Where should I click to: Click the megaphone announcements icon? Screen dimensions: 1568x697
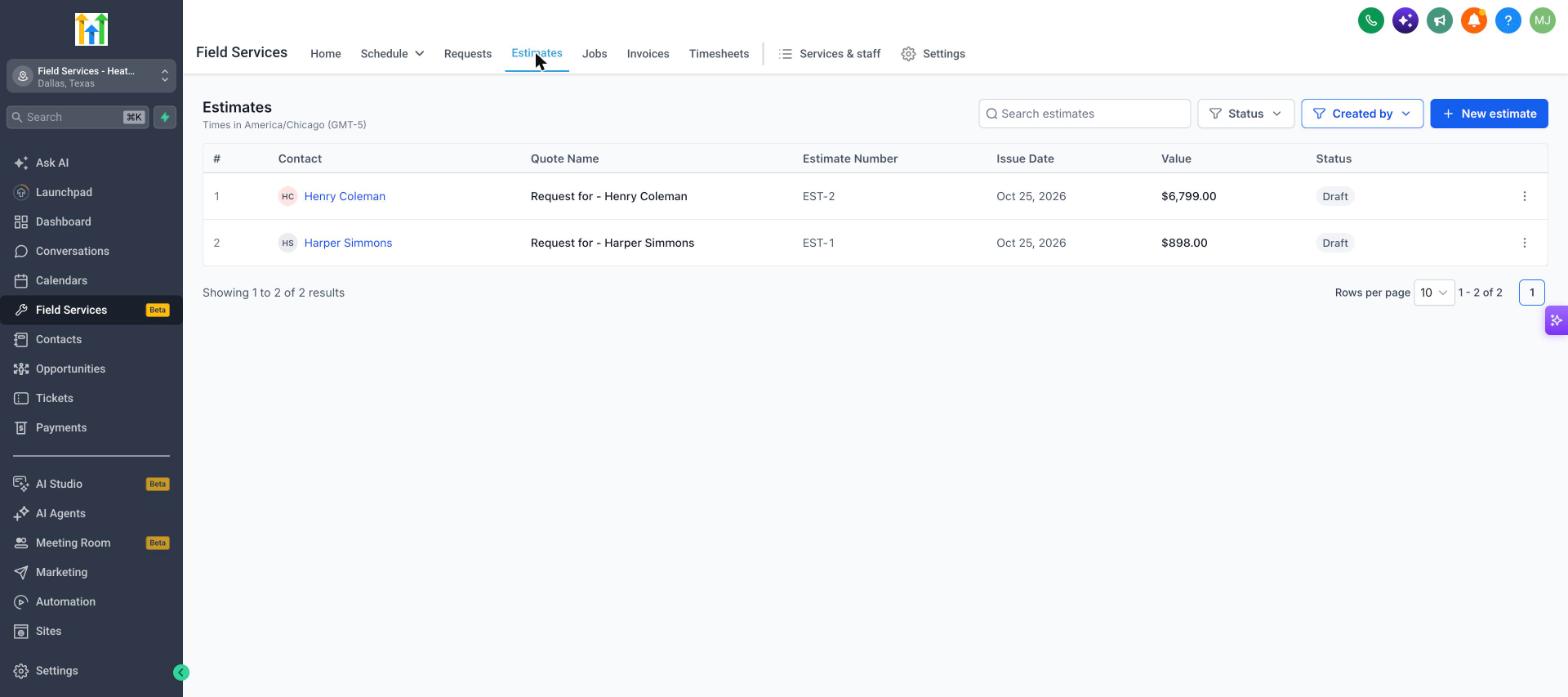tap(1439, 21)
